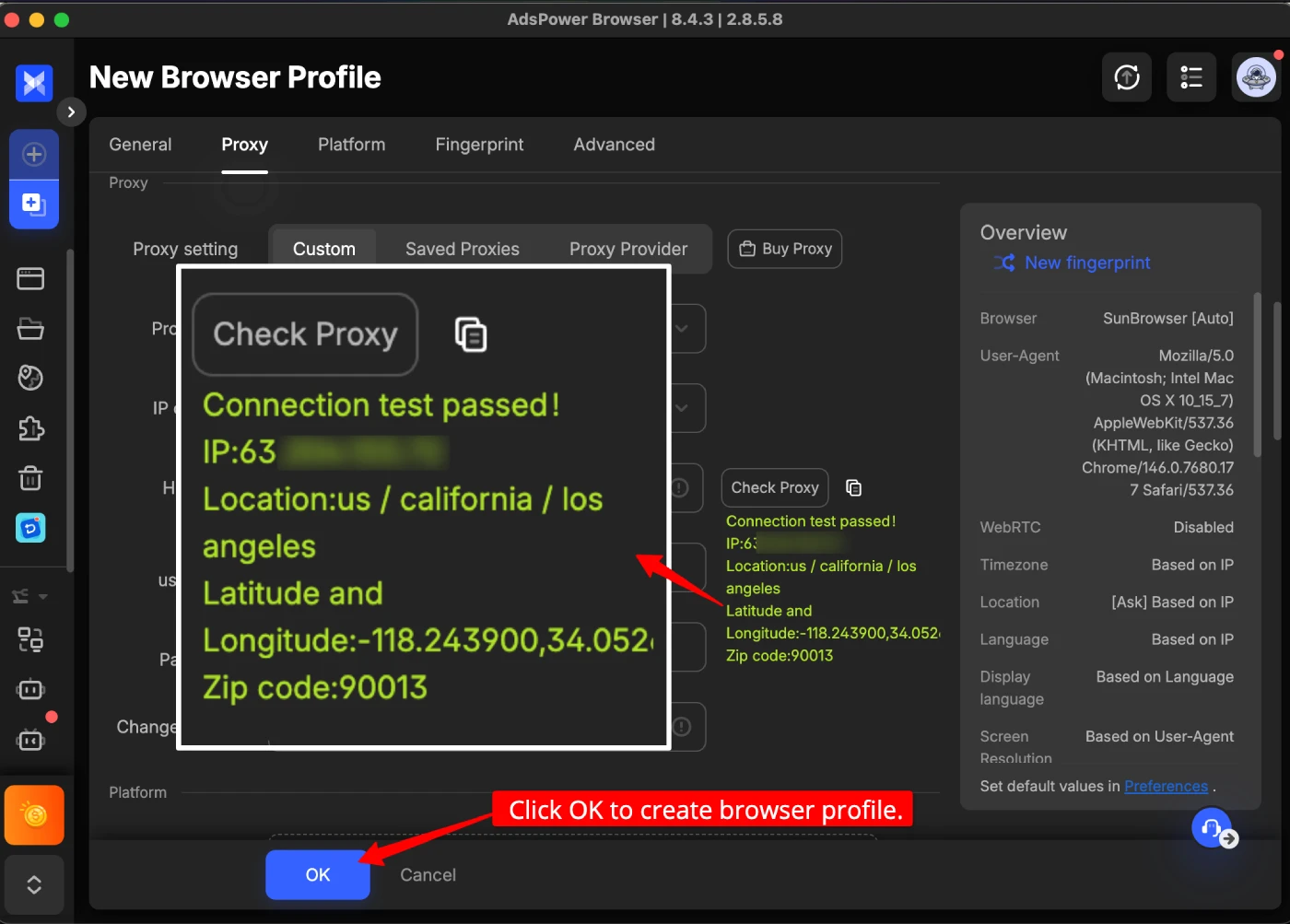1290x924 pixels.
Task: Click the batch create profiles icon
Action: pyautogui.click(x=34, y=204)
